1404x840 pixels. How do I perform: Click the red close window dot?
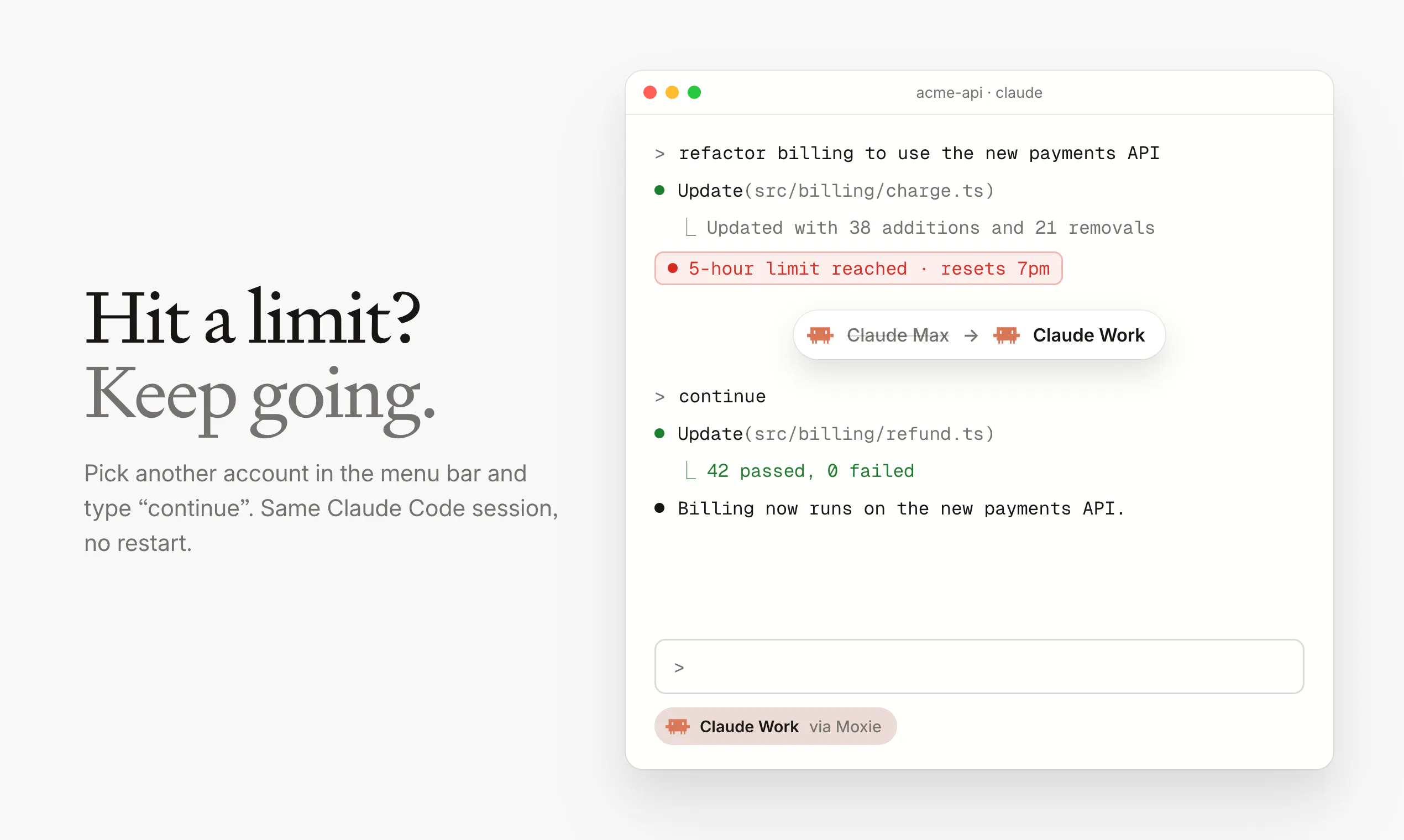pos(650,92)
